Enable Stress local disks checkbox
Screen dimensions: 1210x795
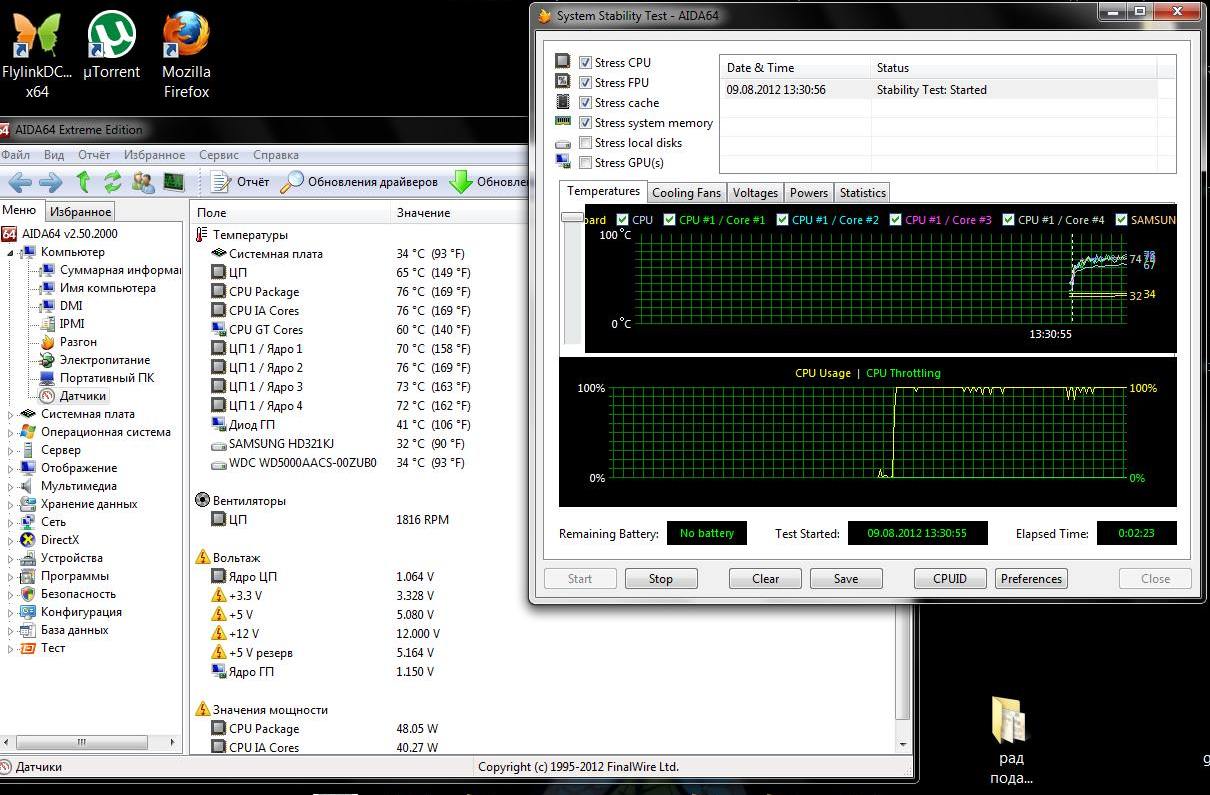[585, 143]
